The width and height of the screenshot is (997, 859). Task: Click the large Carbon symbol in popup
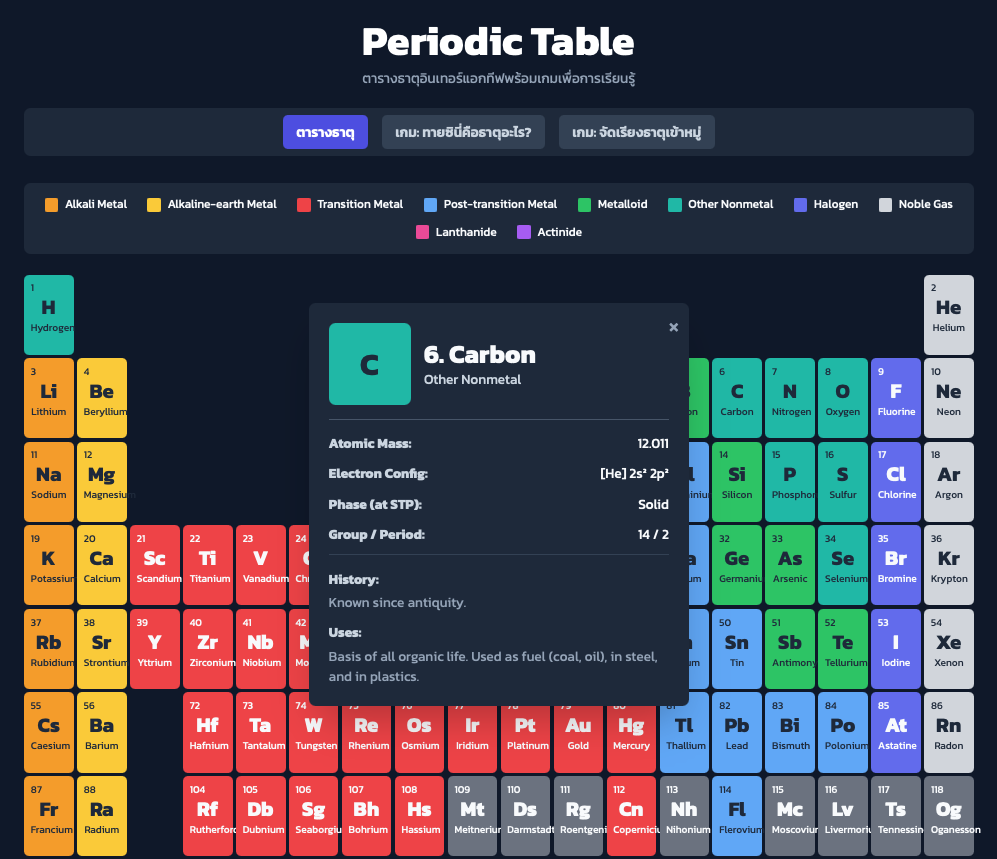(369, 364)
